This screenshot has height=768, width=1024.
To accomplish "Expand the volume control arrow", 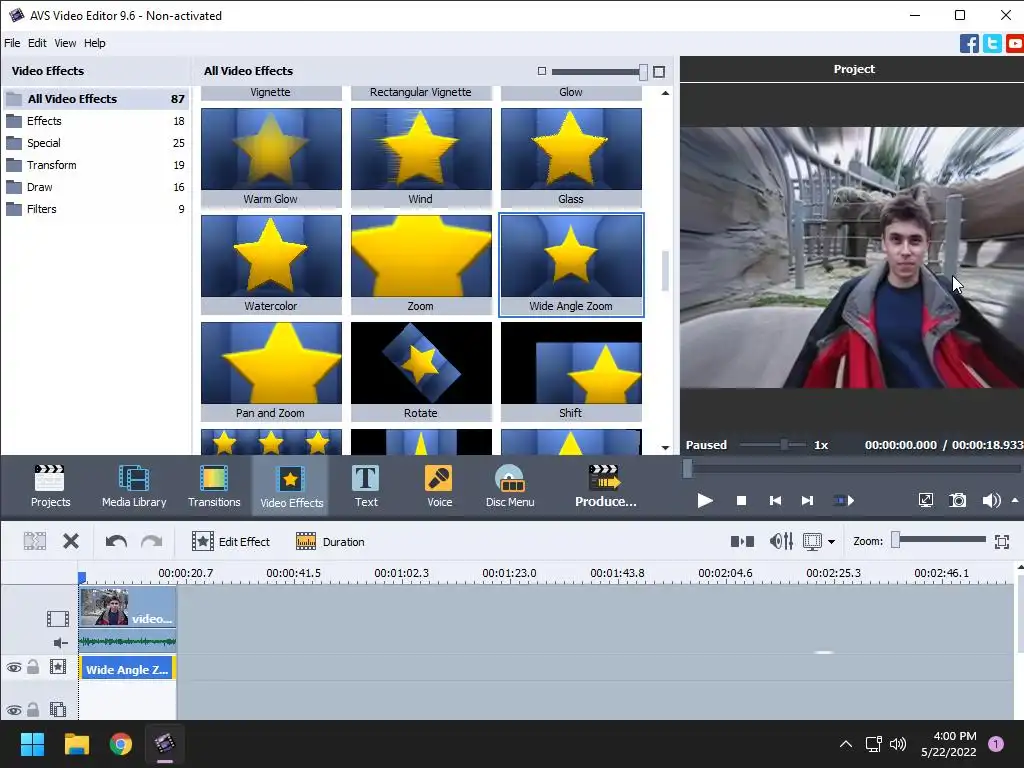I will click(x=1015, y=500).
